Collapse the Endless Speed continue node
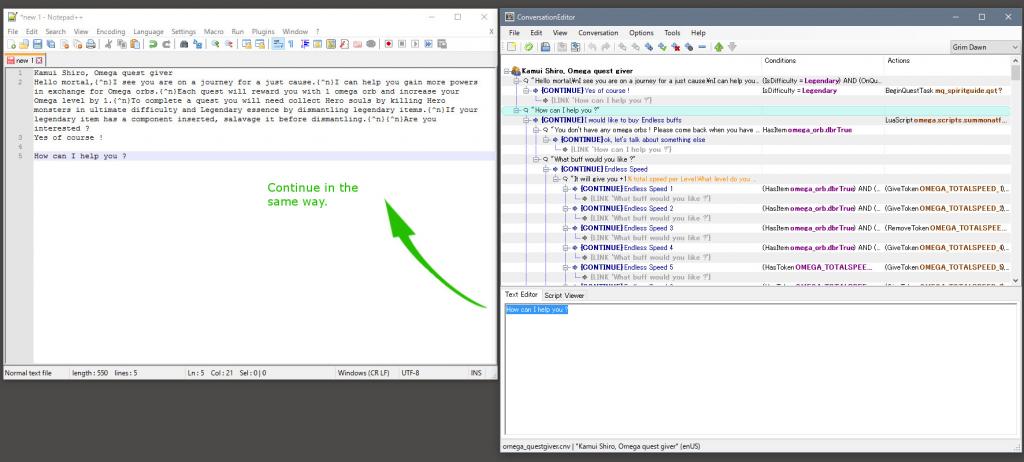The height and width of the screenshot is (462, 1024). 546,169
